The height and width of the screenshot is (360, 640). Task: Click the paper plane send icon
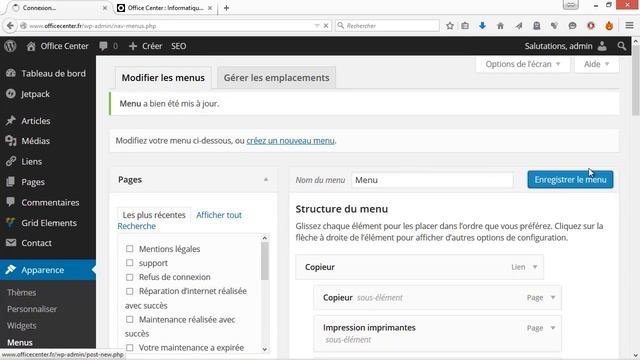click(x=519, y=26)
